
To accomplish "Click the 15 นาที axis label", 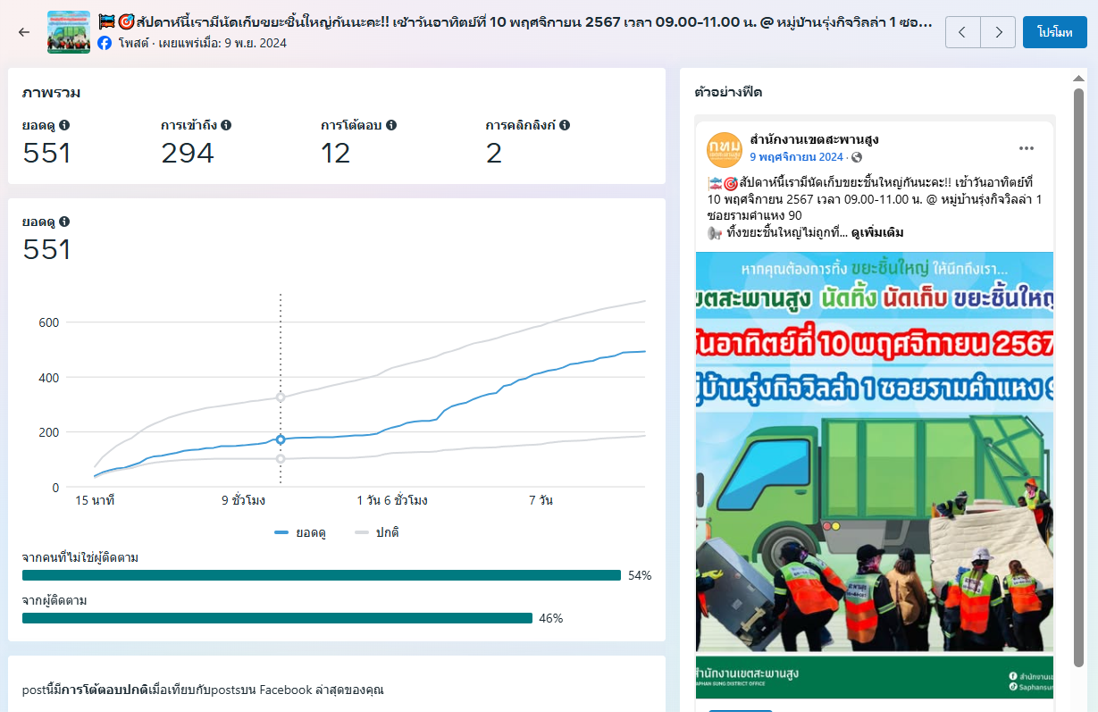I will pyautogui.click(x=95, y=501).
